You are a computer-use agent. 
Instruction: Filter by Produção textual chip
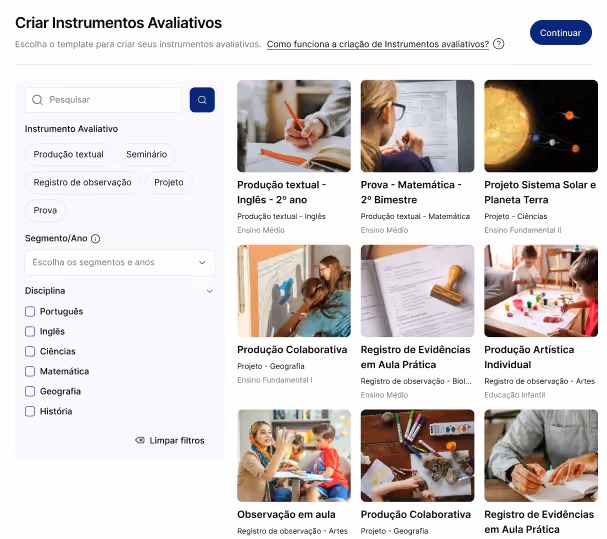[69, 154]
